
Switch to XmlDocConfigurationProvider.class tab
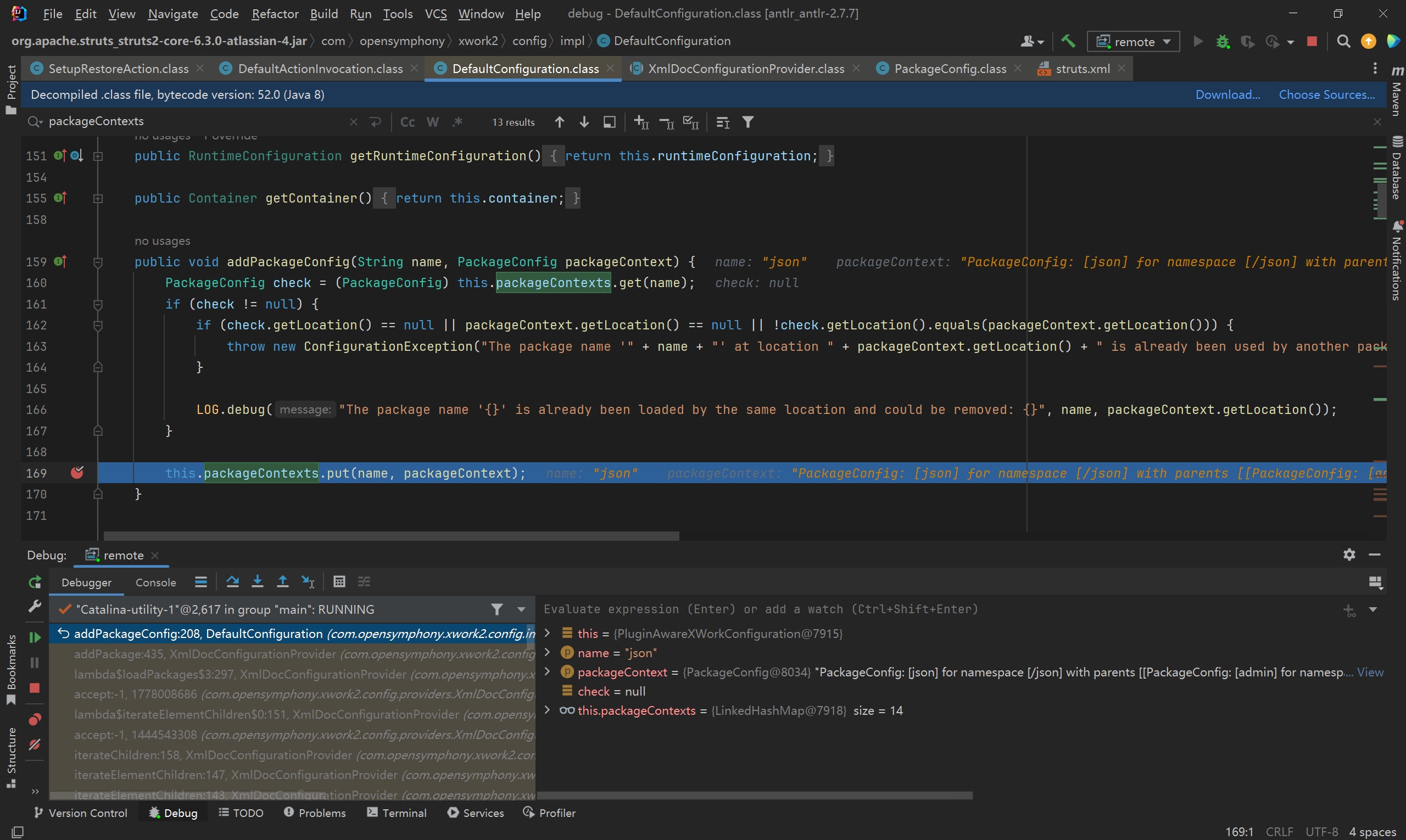coord(746,69)
